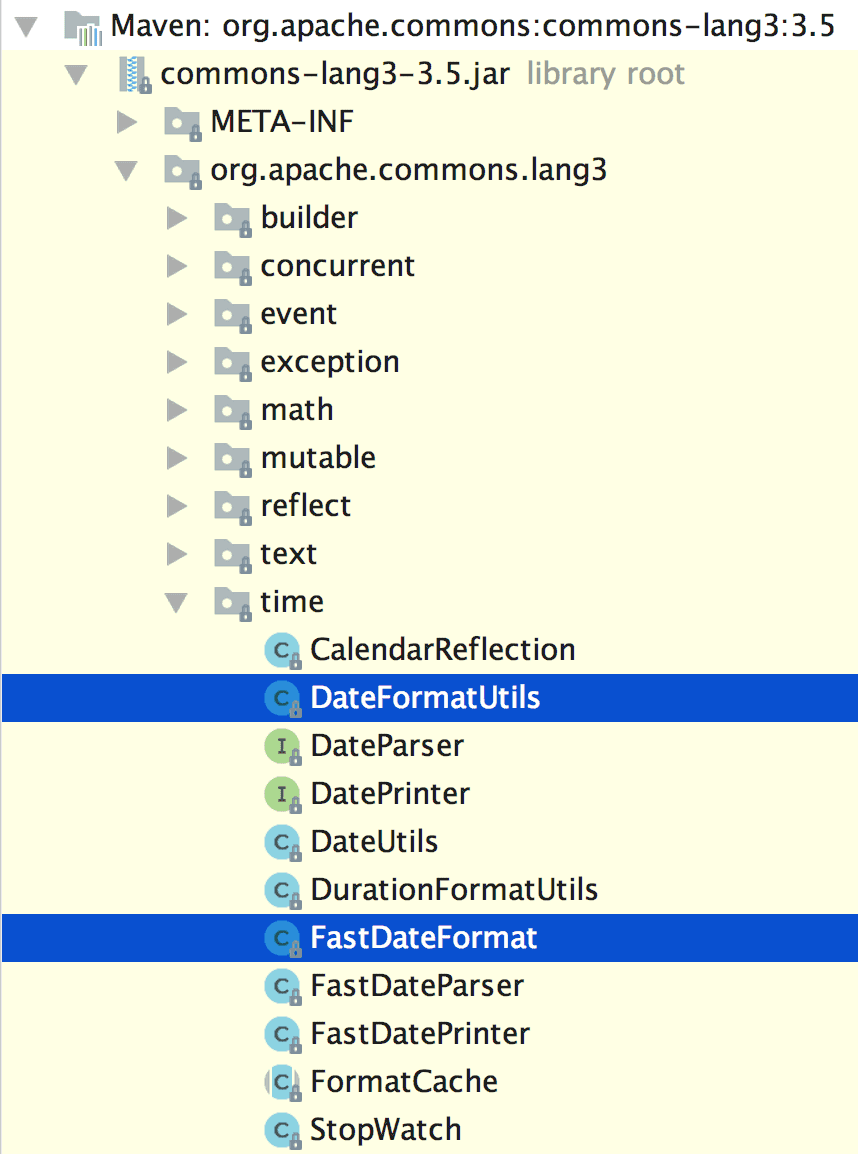The height and width of the screenshot is (1154, 858).
Task: Select the FastDatePrinter class
Action: tap(420, 1034)
